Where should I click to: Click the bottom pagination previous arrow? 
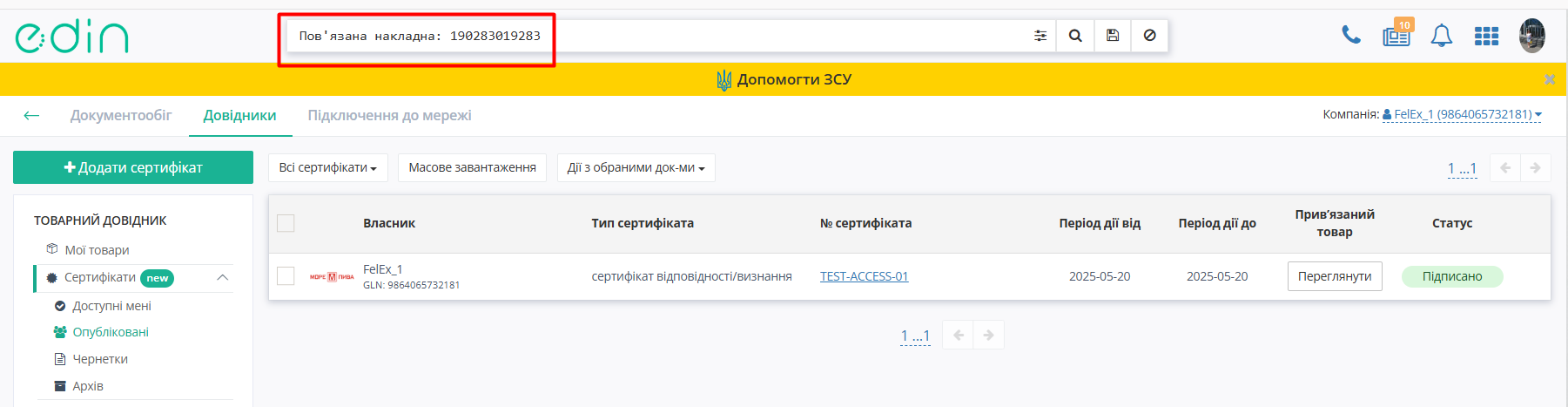point(958,335)
